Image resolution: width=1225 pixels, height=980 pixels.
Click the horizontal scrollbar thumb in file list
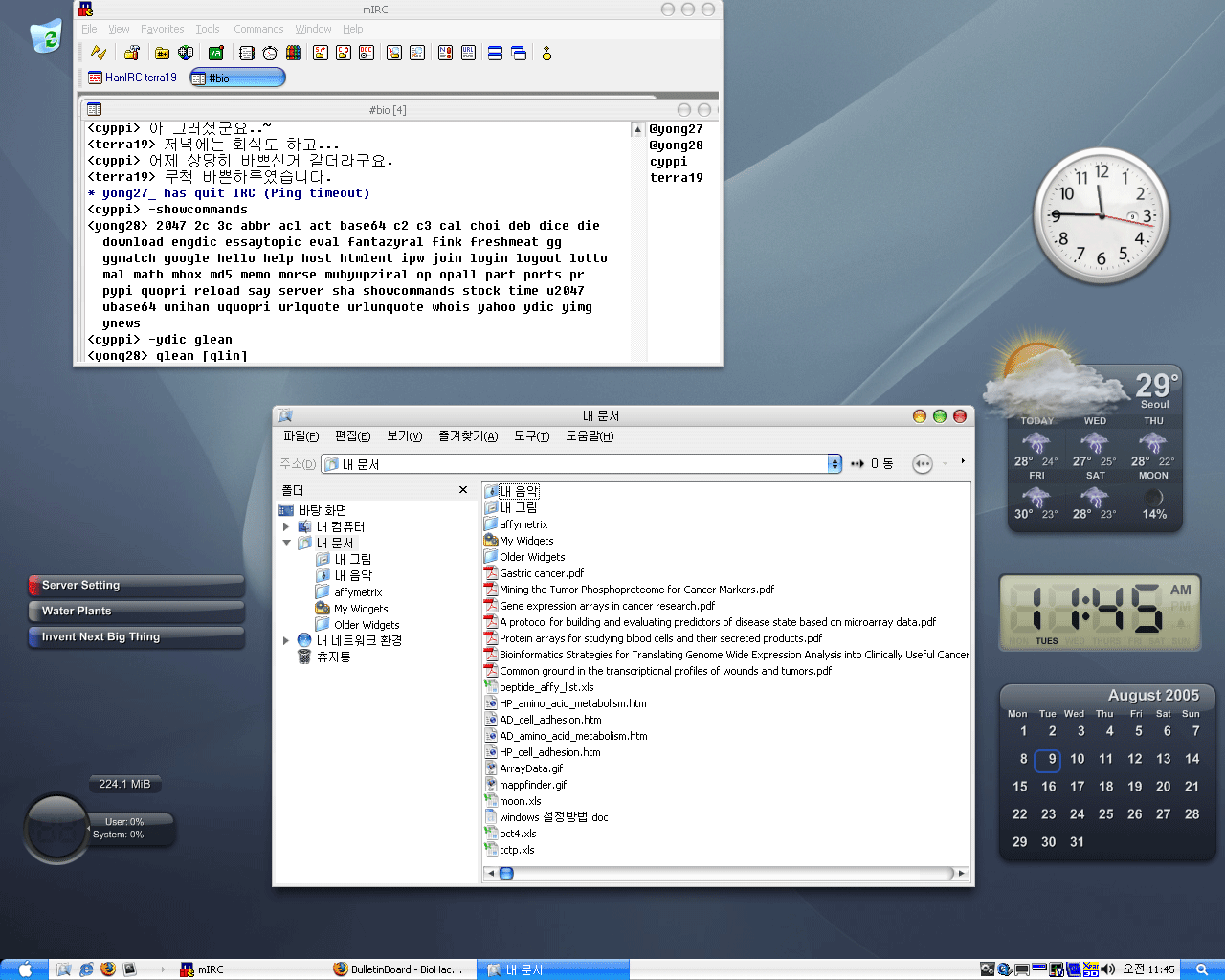click(x=506, y=873)
